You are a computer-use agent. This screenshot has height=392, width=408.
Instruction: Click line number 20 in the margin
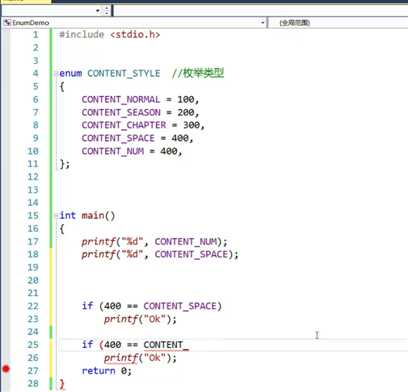click(33, 280)
